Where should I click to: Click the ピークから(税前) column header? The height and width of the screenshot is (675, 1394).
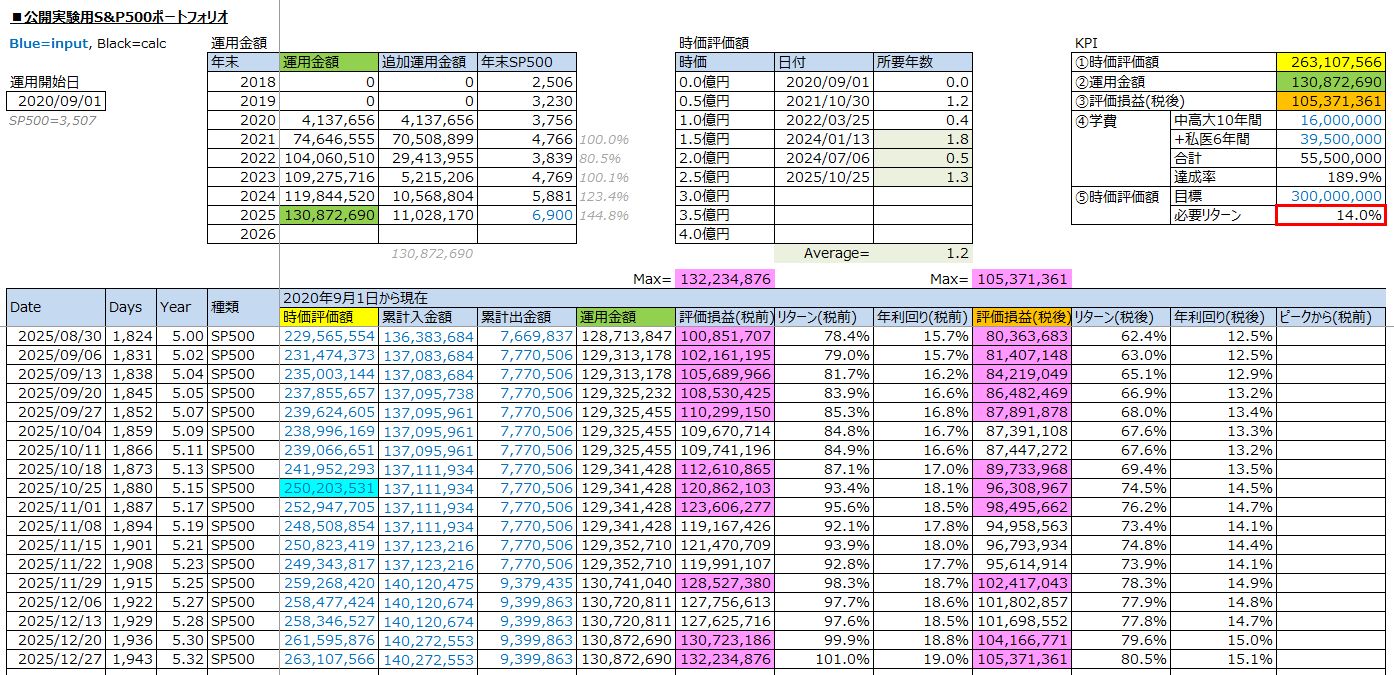(1331, 316)
